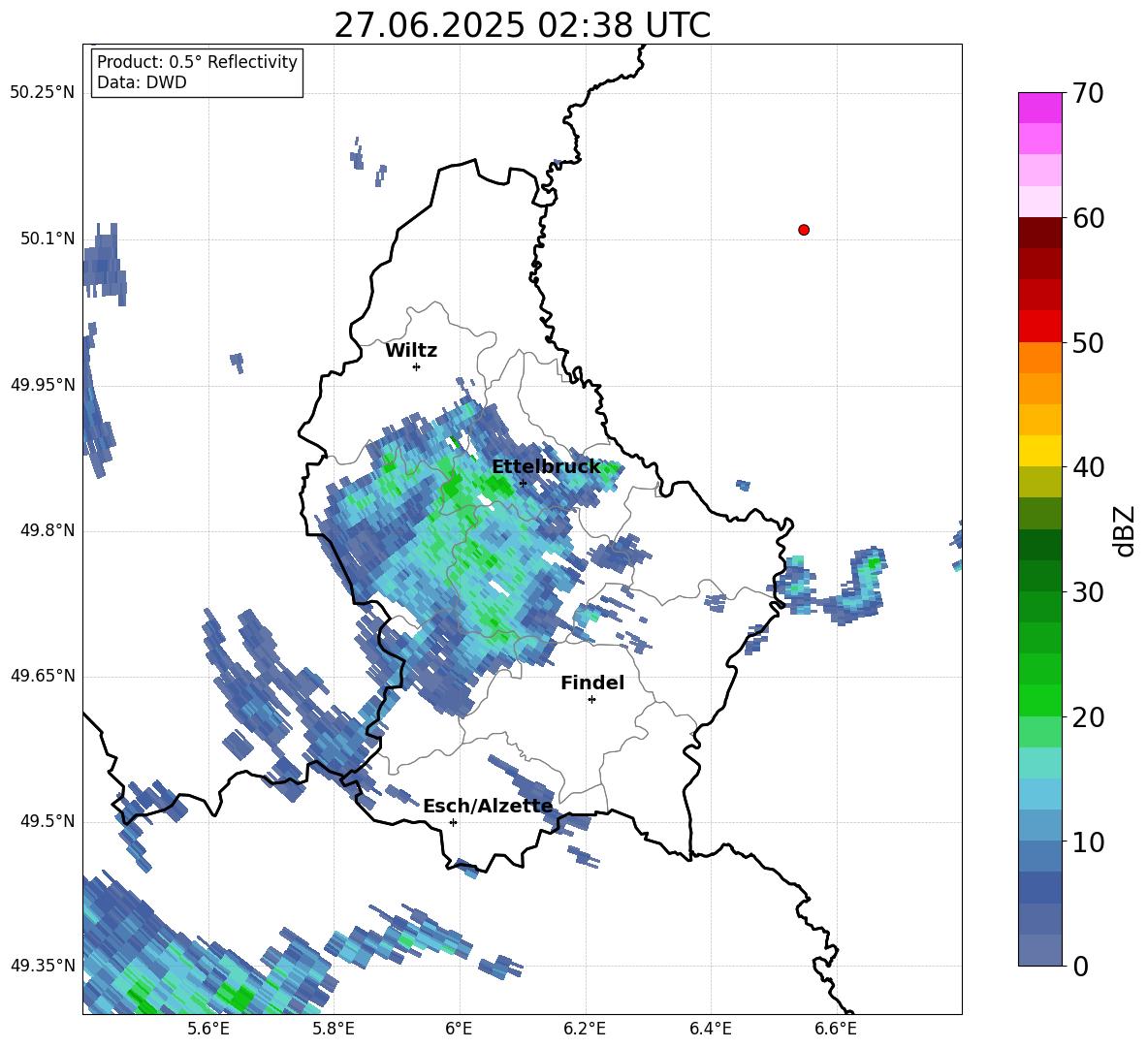Click the Findel station label
The height and width of the screenshot is (1048, 1148).
592,683
